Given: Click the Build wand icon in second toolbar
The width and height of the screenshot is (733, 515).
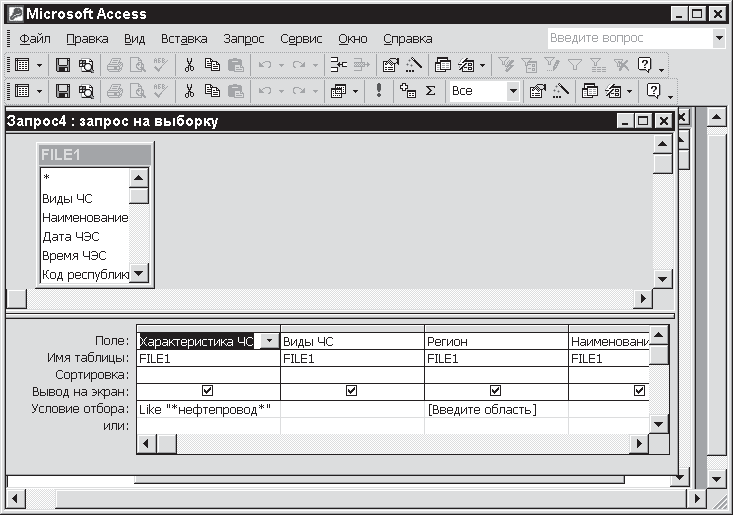Looking at the screenshot, I should tap(559, 91).
